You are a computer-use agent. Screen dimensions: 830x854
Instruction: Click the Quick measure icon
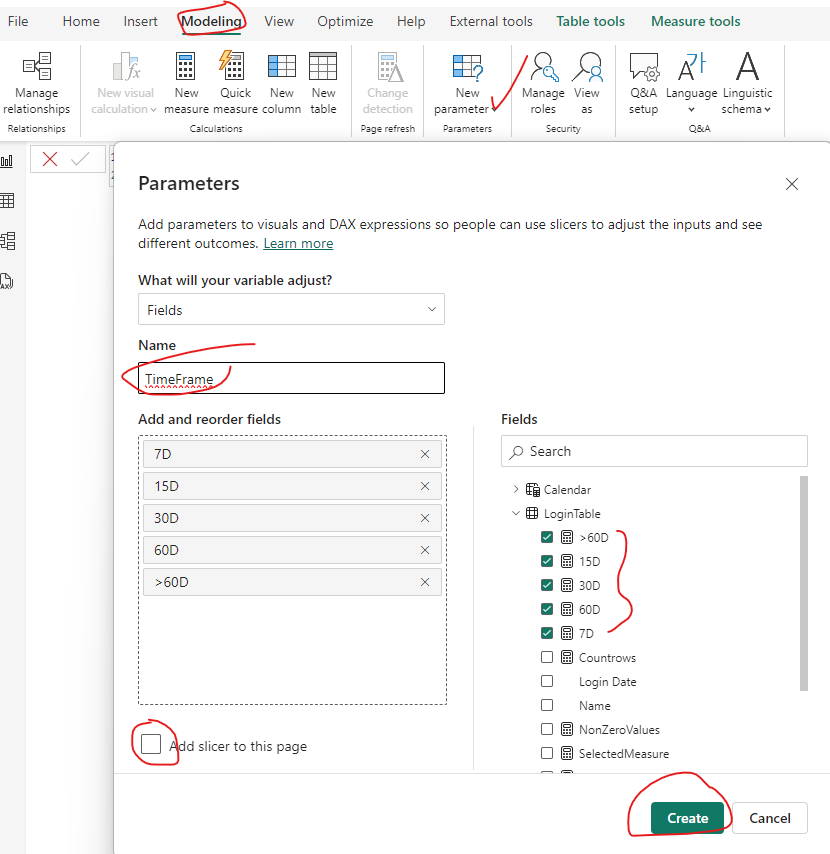[x=233, y=66]
